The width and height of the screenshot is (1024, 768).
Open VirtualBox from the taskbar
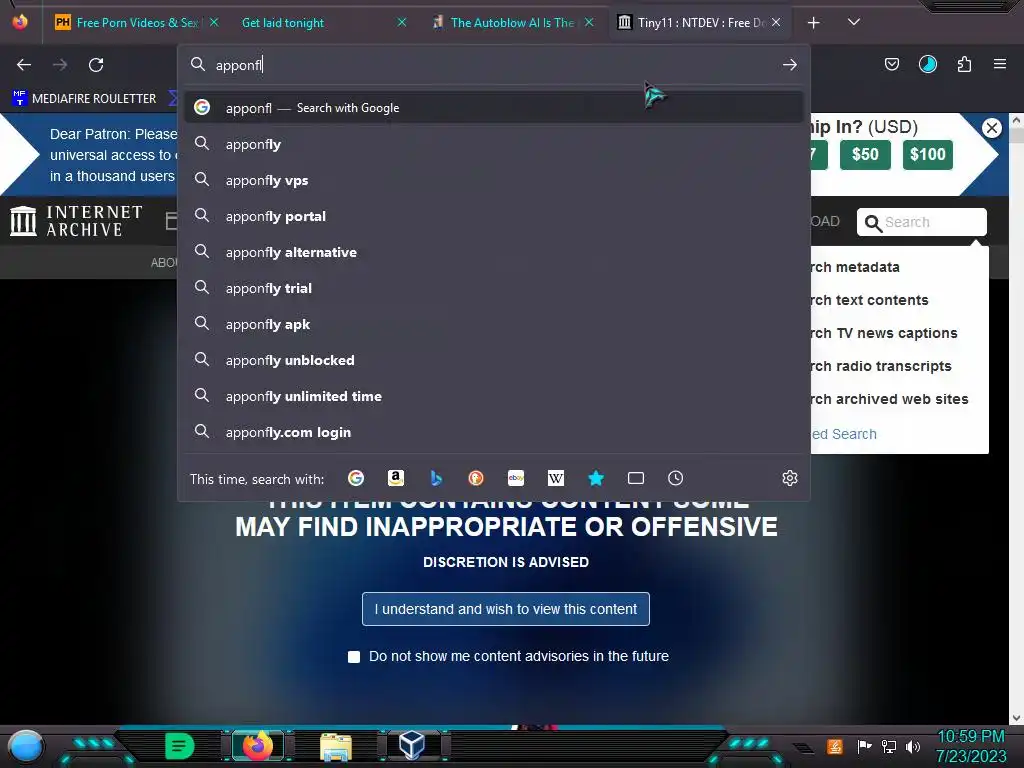(412, 746)
